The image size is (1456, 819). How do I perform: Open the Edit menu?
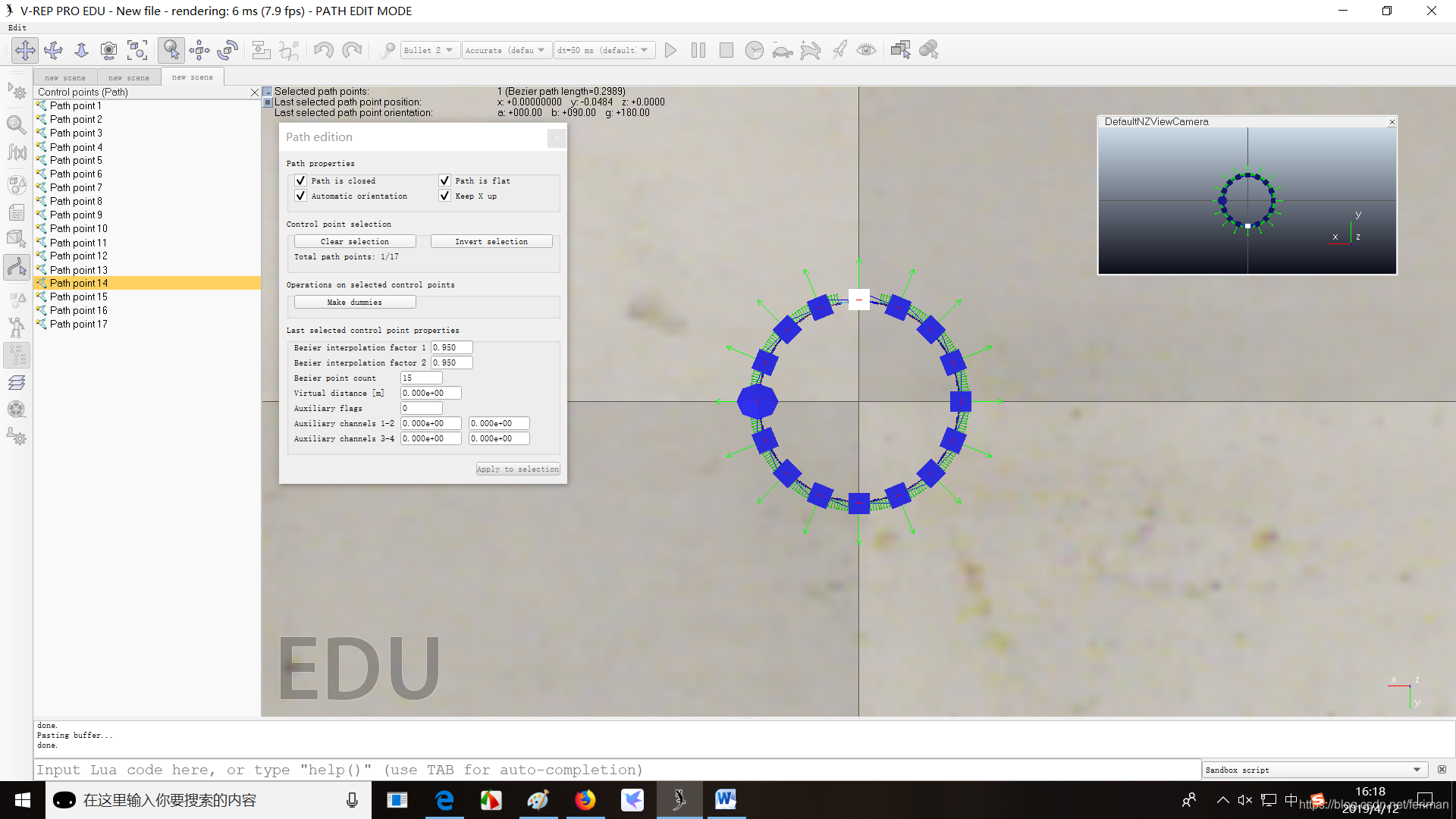[x=17, y=27]
